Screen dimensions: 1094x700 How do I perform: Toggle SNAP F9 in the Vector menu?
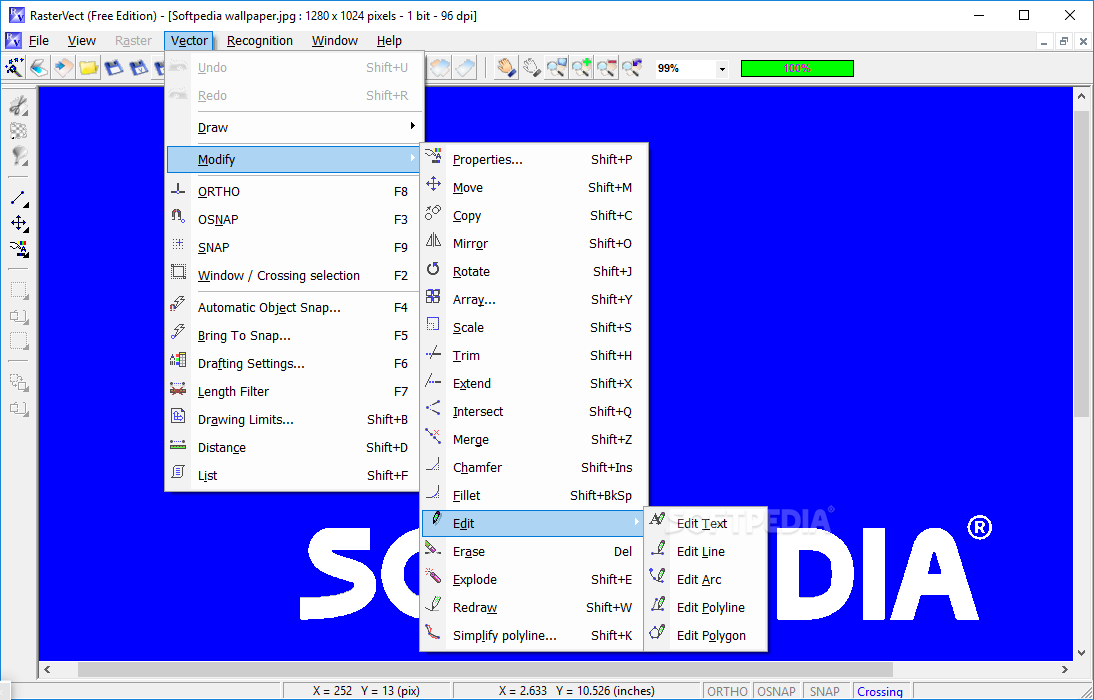tap(294, 247)
